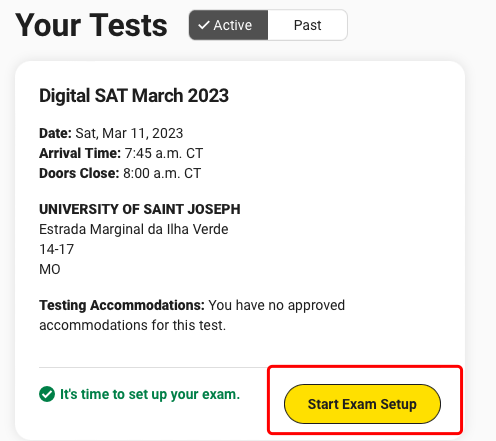Click the Arrival Time label

(x=80, y=153)
